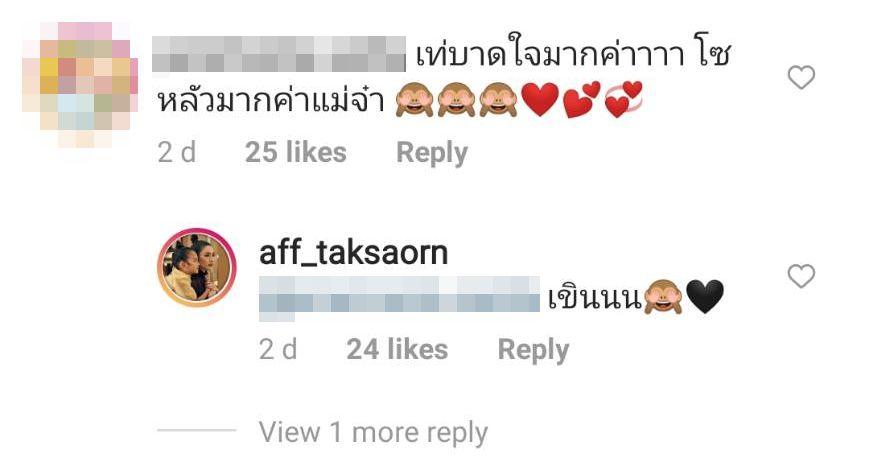
Task: Tap the heart icon beside aff_taksaorn's reply
Action: click(x=801, y=276)
